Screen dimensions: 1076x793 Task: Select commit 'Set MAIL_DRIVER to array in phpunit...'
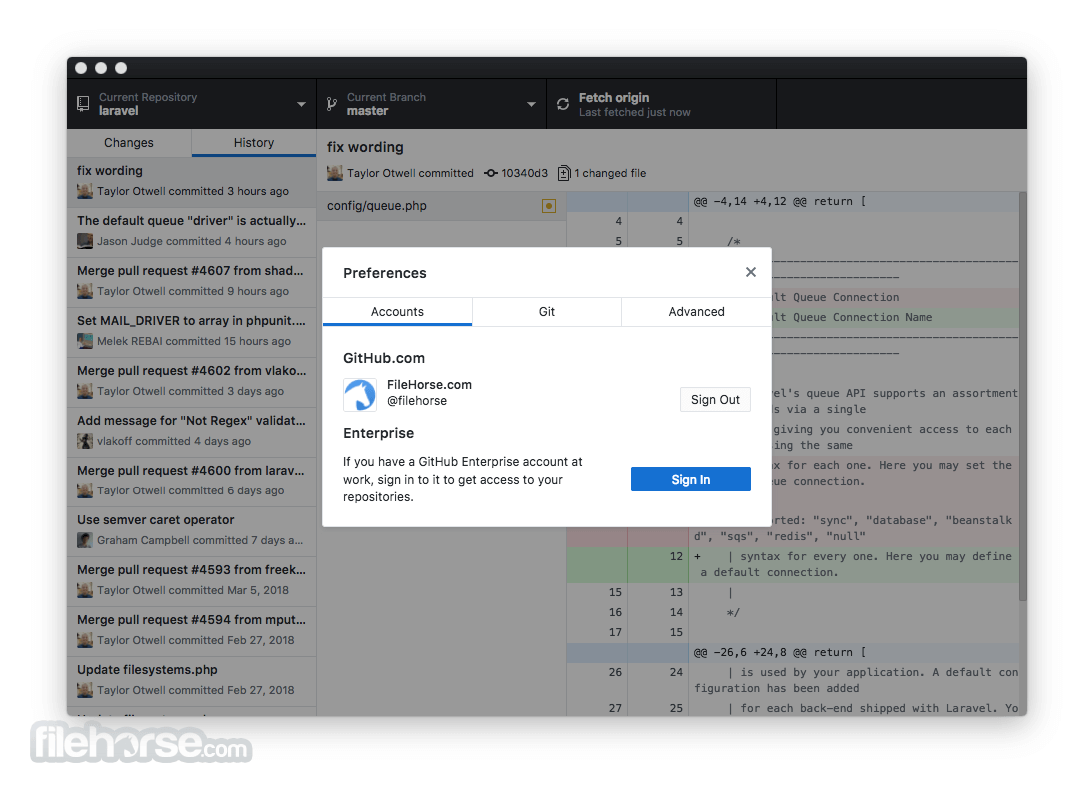(x=191, y=332)
